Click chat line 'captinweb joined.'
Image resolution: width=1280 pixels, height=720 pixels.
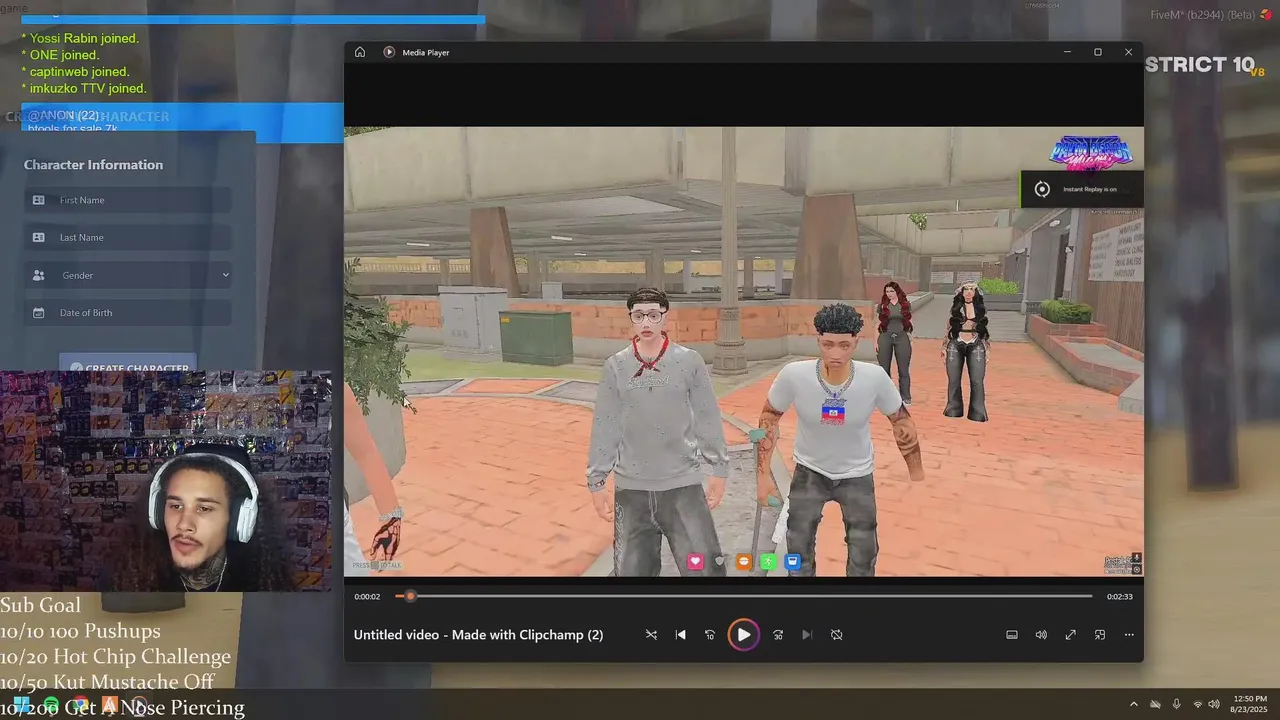76,72
